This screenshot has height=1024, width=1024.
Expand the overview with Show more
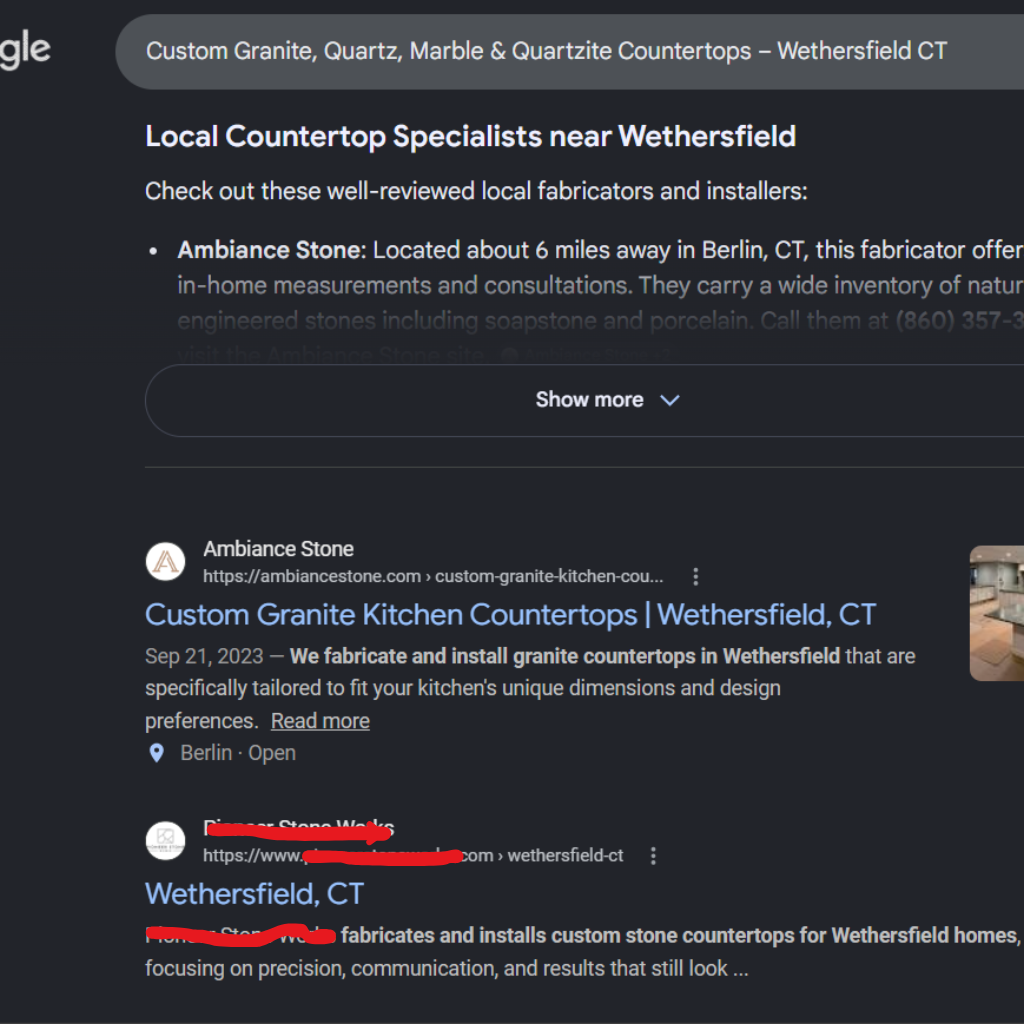pyautogui.click(x=584, y=400)
